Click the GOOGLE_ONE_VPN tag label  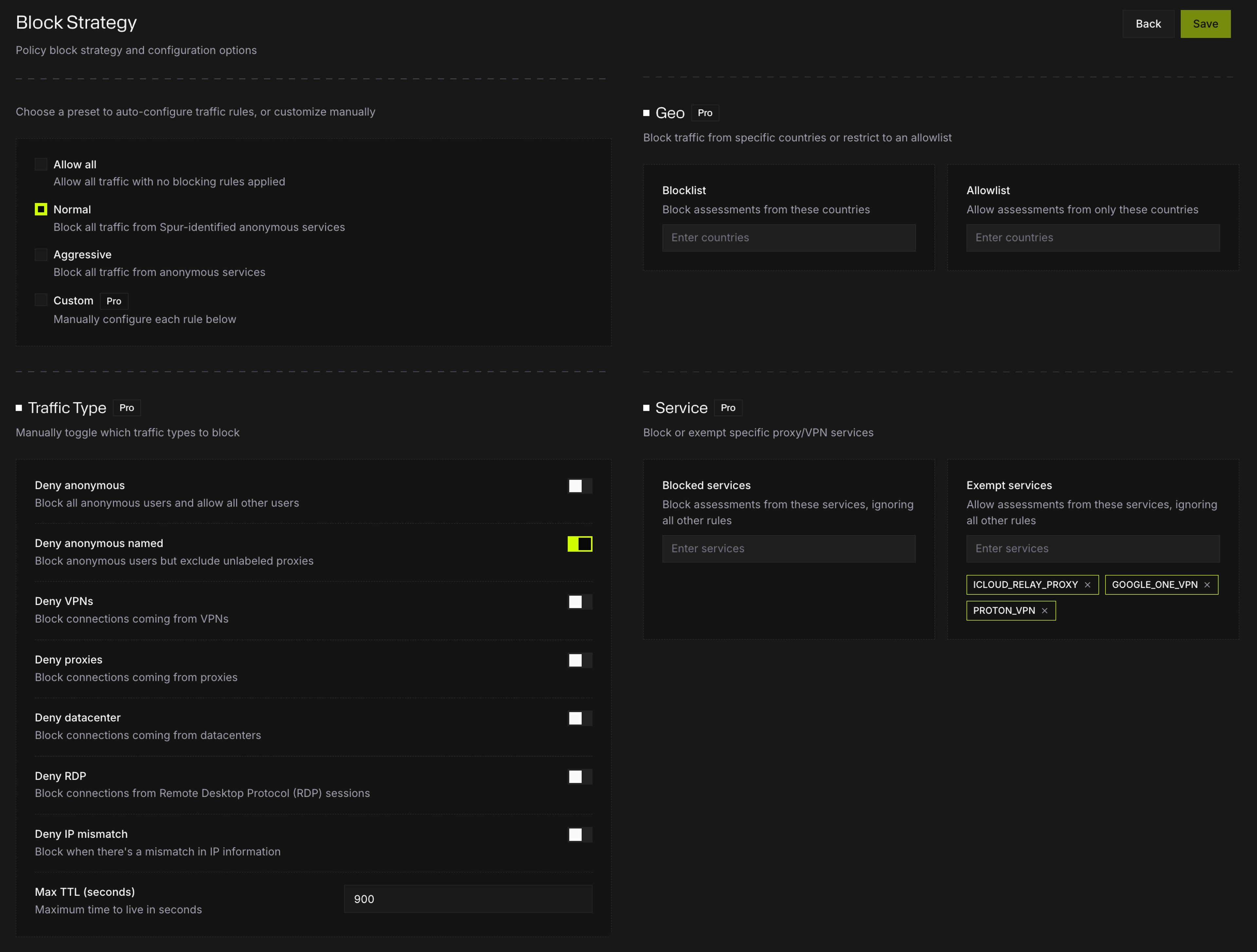pyautogui.click(x=1154, y=585)
